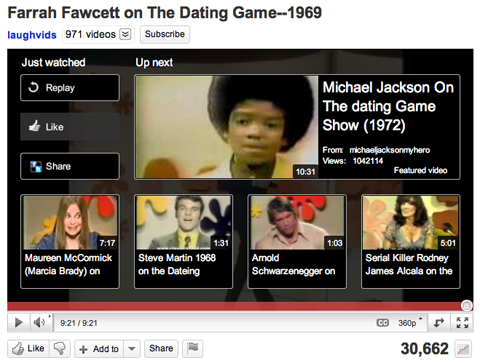
Task: Click the Add to button
Action: (x=99, y=349)
